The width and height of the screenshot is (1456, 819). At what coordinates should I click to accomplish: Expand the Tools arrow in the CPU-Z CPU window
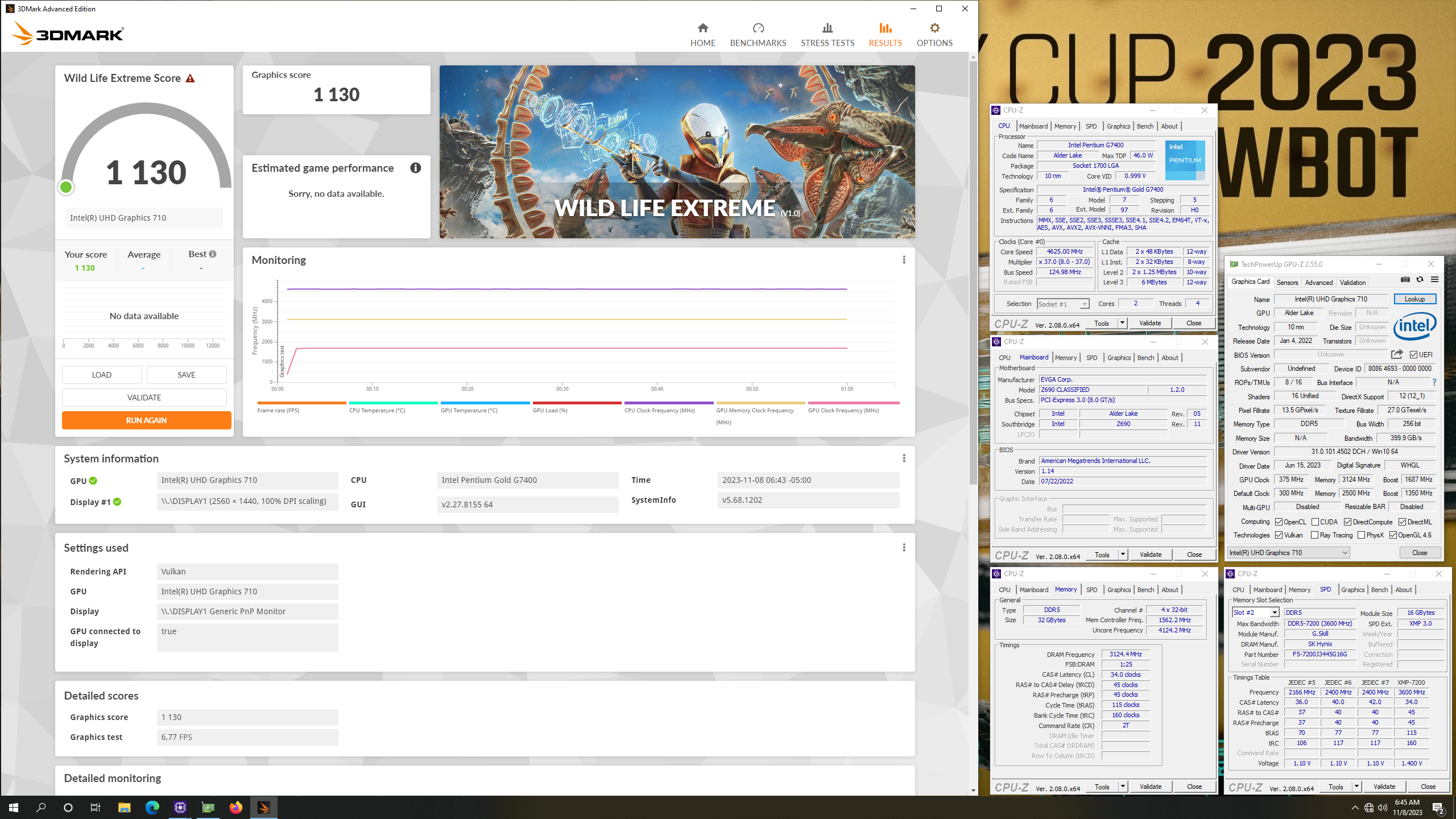click(1122, 323)
